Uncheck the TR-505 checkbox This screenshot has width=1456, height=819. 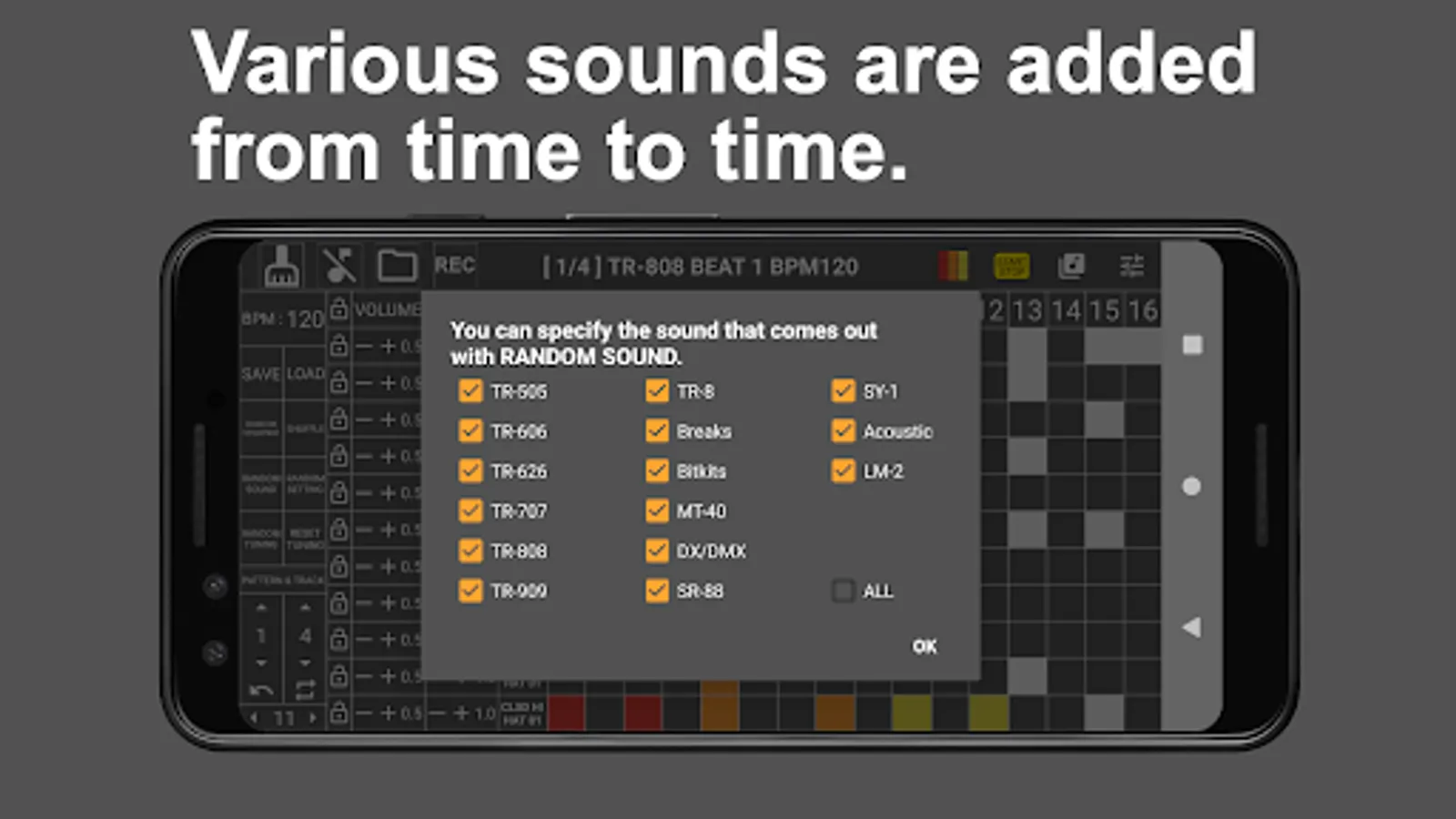point(470,391)
